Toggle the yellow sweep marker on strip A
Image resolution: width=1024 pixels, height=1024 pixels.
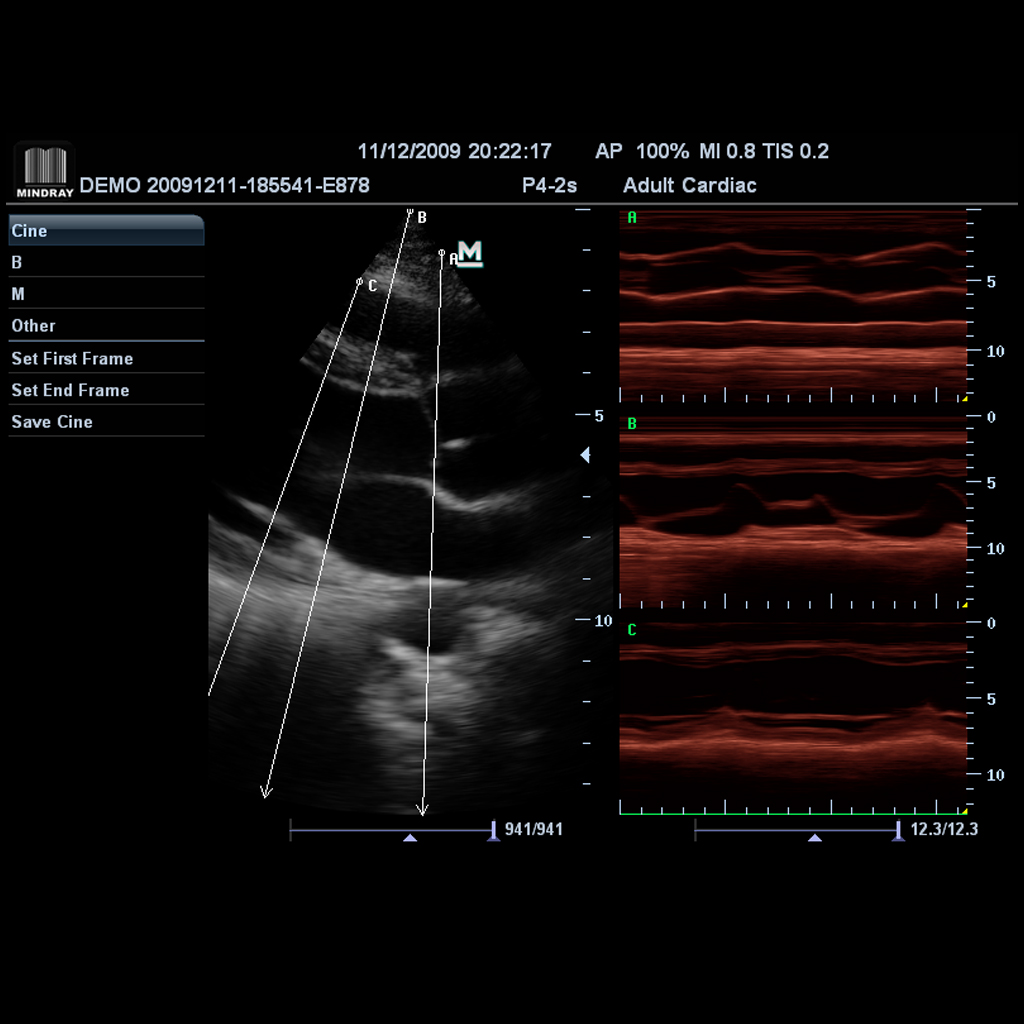click(x=964, y=398)
